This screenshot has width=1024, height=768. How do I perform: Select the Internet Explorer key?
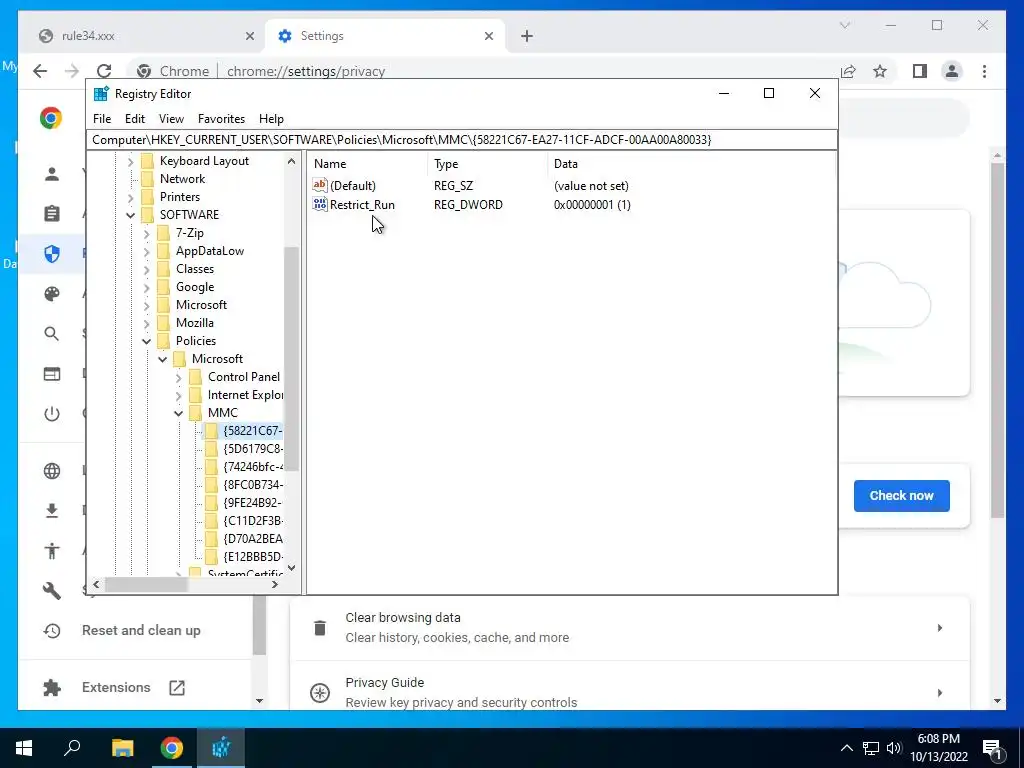click(245, 394)
